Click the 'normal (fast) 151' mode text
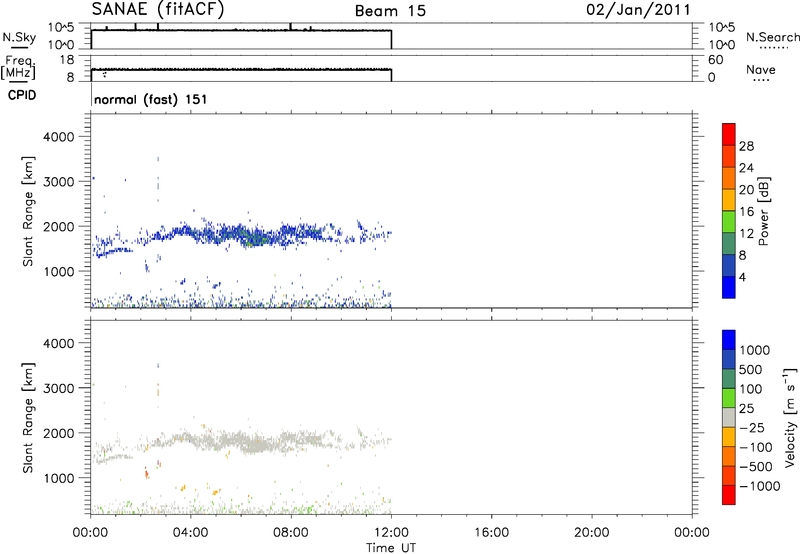This screenshot has width=800, height=554. pyautogui.click(x=151, y=99)
